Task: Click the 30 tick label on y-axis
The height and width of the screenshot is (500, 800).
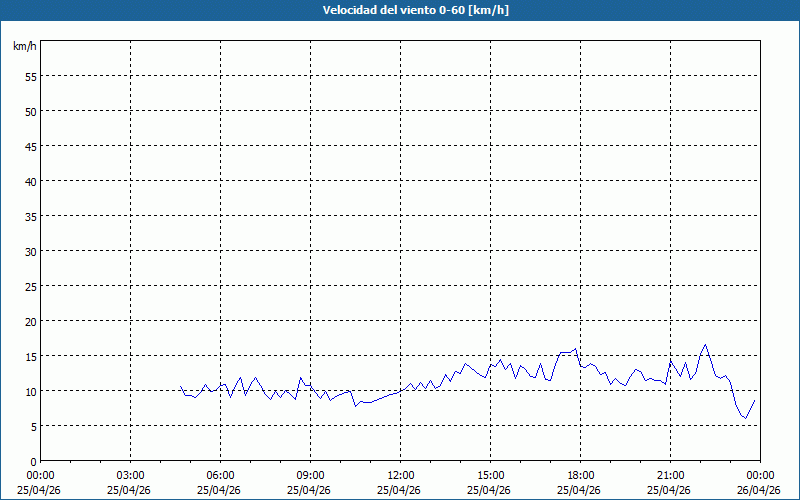Action: (x=30, y=251)
